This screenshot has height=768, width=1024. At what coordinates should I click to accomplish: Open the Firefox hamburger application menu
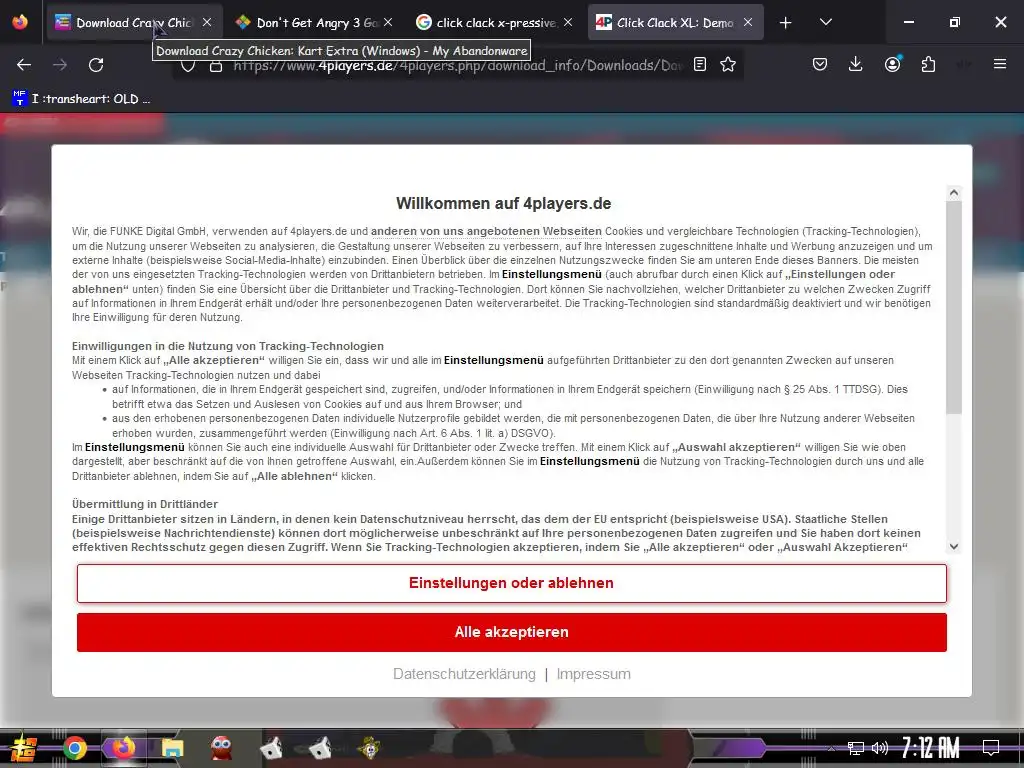pos(1000,64)
